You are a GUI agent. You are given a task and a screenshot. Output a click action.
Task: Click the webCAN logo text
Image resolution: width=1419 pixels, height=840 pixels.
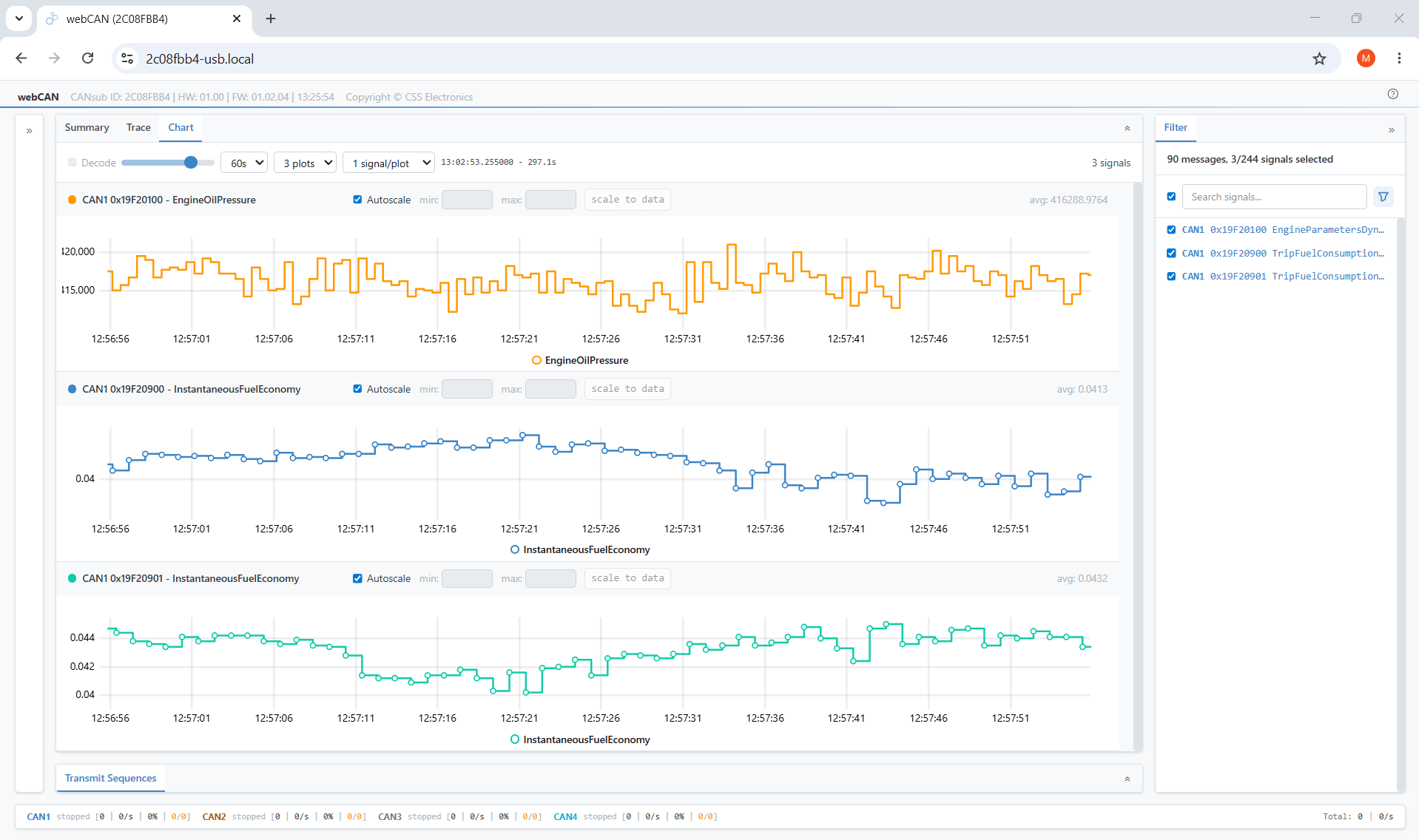(x=38, y=97)
